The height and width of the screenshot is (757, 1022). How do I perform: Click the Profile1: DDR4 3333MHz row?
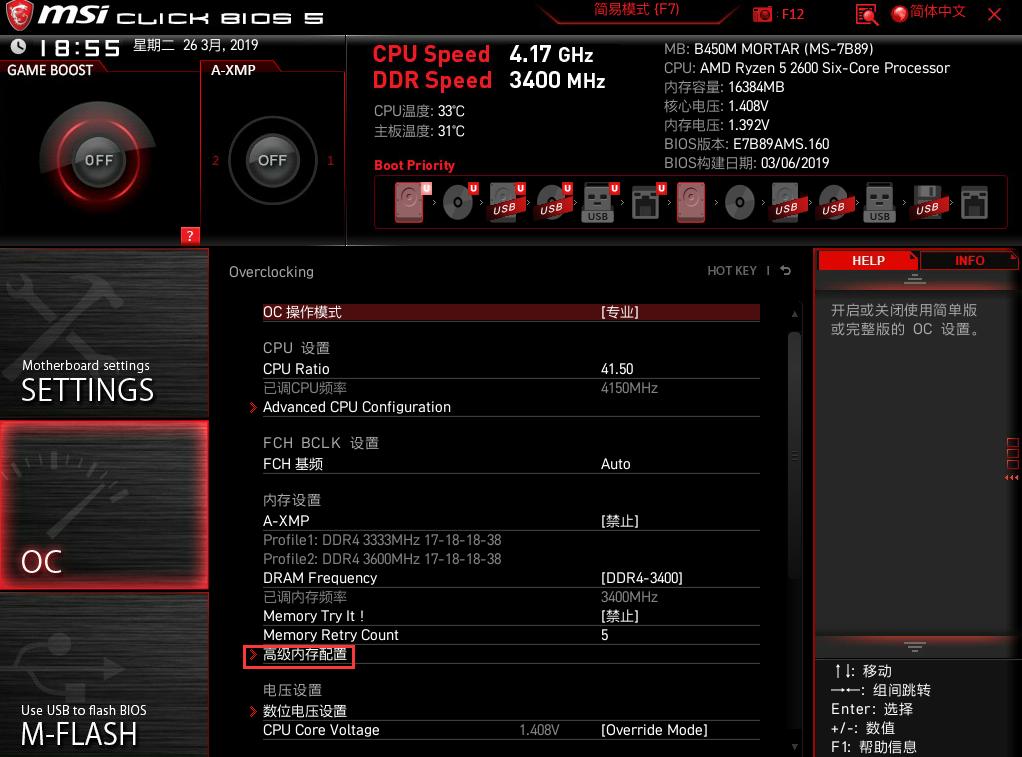[x=382, y=540]
